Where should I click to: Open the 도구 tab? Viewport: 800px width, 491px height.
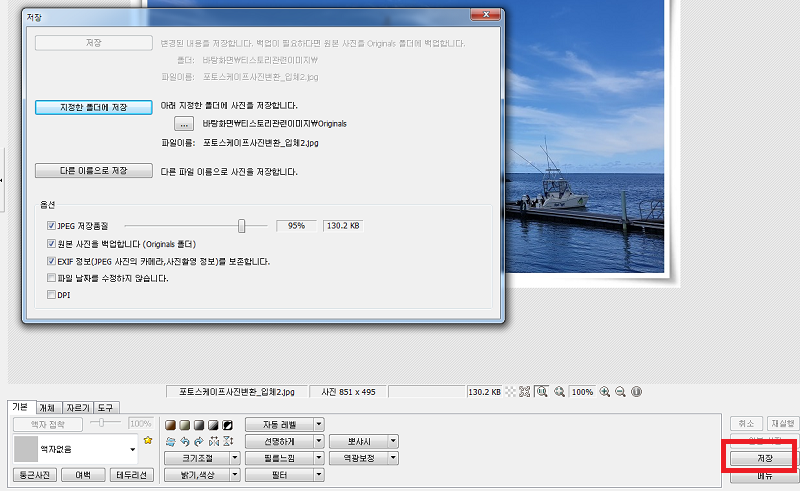pyautogui.click(x=106, y=408)
